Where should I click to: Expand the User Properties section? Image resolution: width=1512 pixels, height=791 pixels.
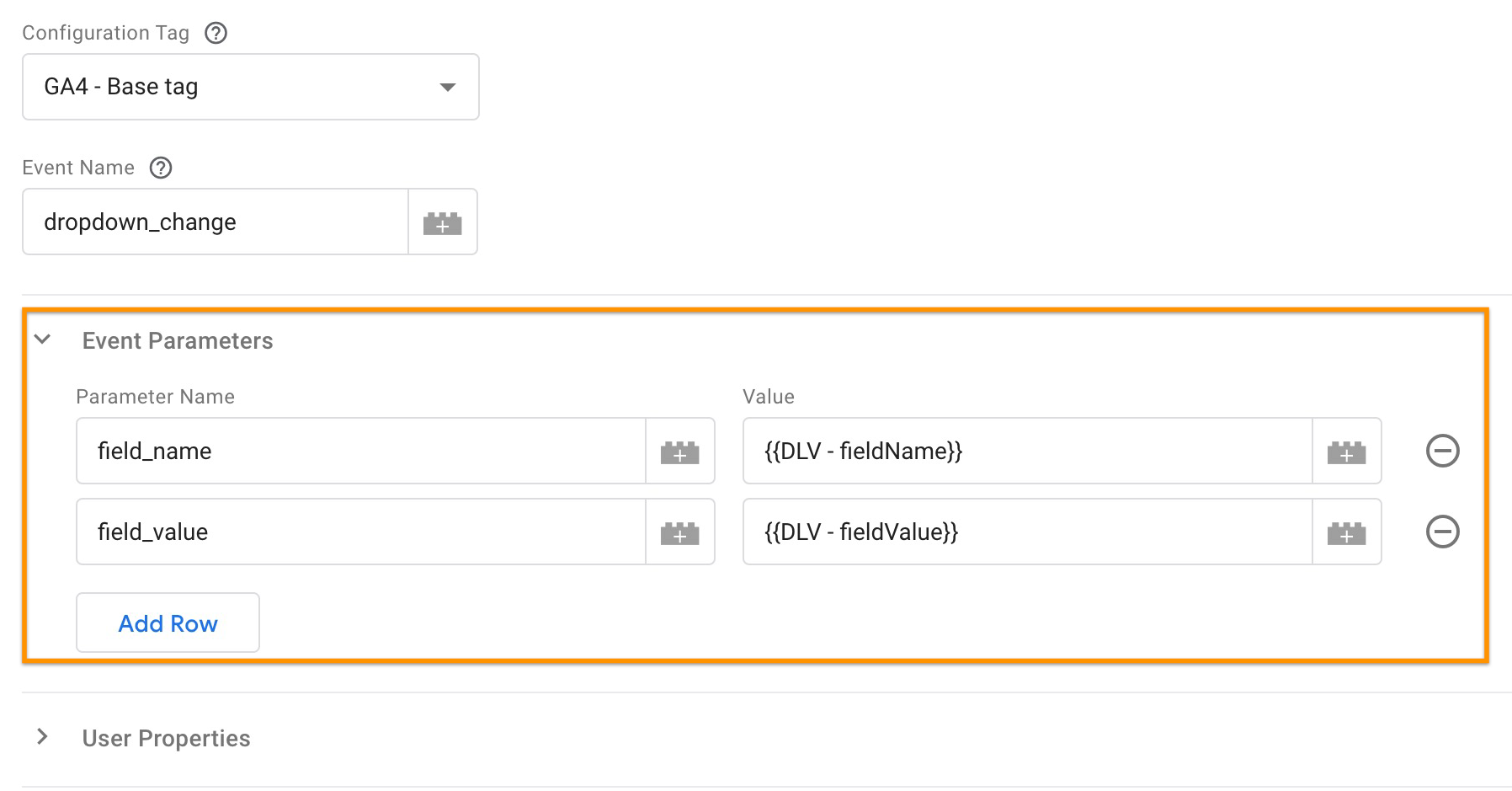(42, 736)
